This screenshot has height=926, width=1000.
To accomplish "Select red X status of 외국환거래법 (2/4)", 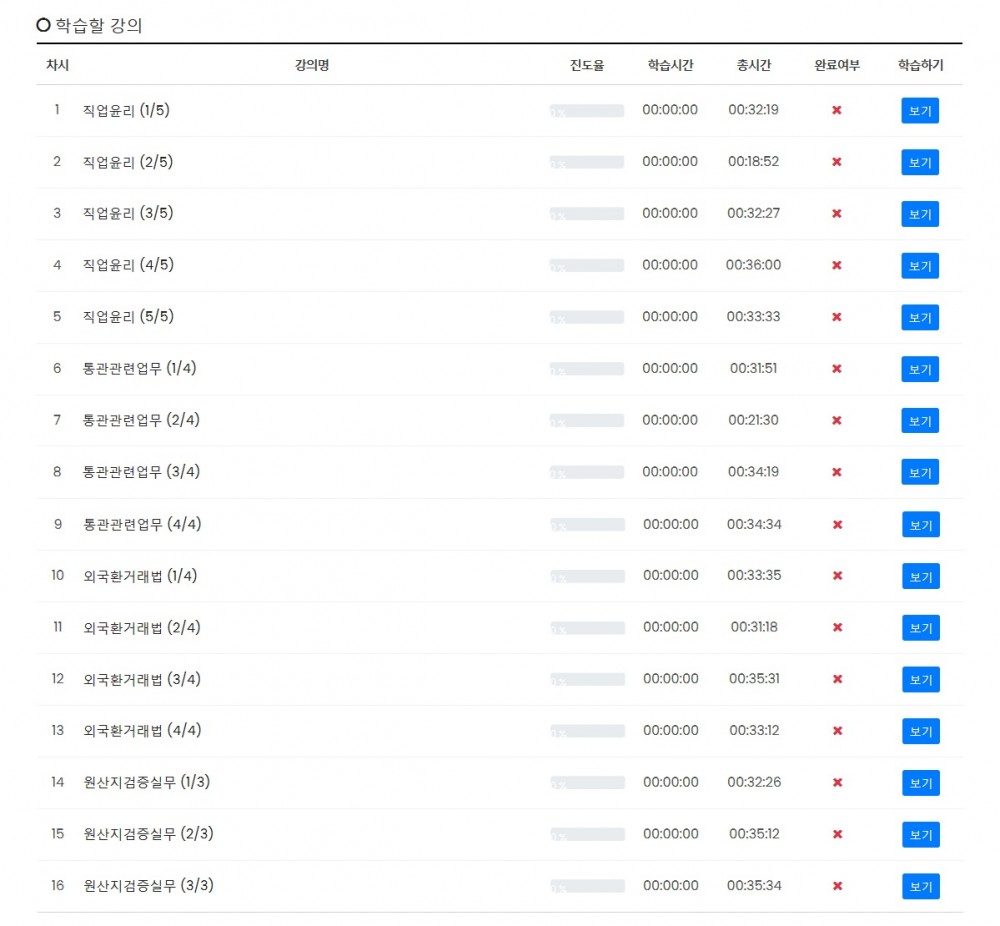I will point(837,628).
